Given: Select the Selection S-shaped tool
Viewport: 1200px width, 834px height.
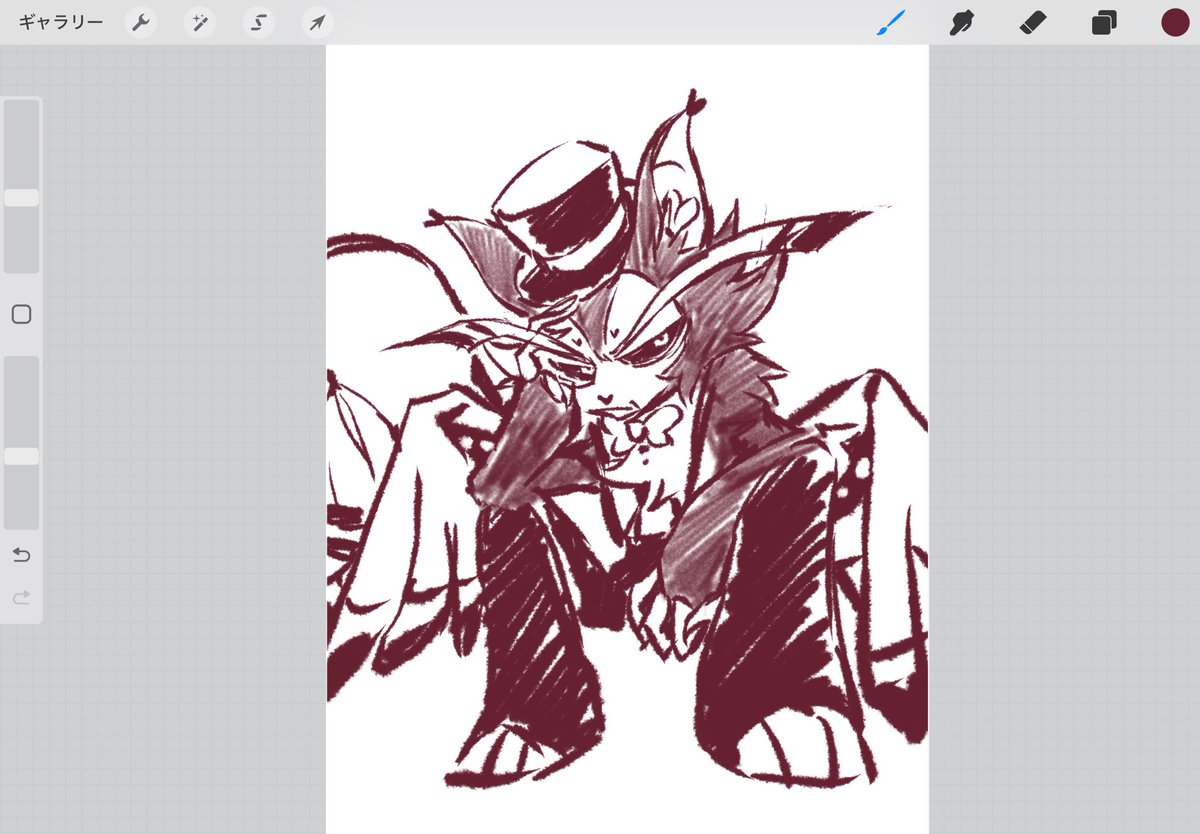Looking at the screenshot, I should [x=259, y=22].
